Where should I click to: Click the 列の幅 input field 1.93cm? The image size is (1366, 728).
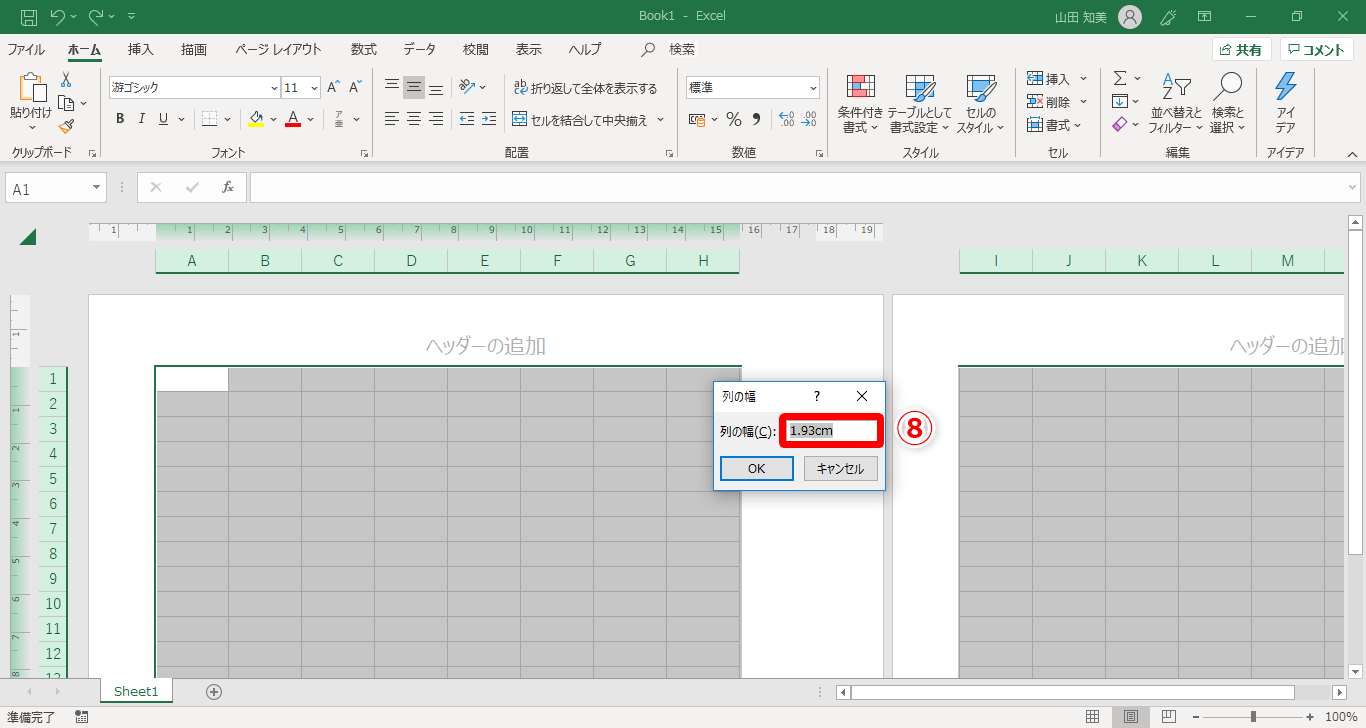point(832,431)
